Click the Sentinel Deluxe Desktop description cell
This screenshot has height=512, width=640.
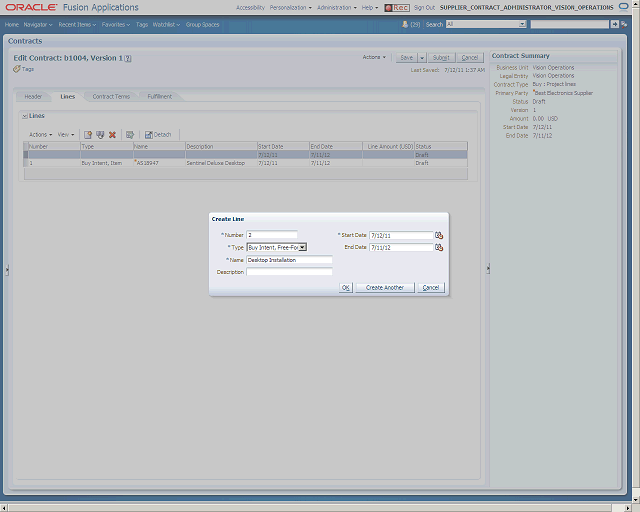pyautogui.click(x=221, y=163)
